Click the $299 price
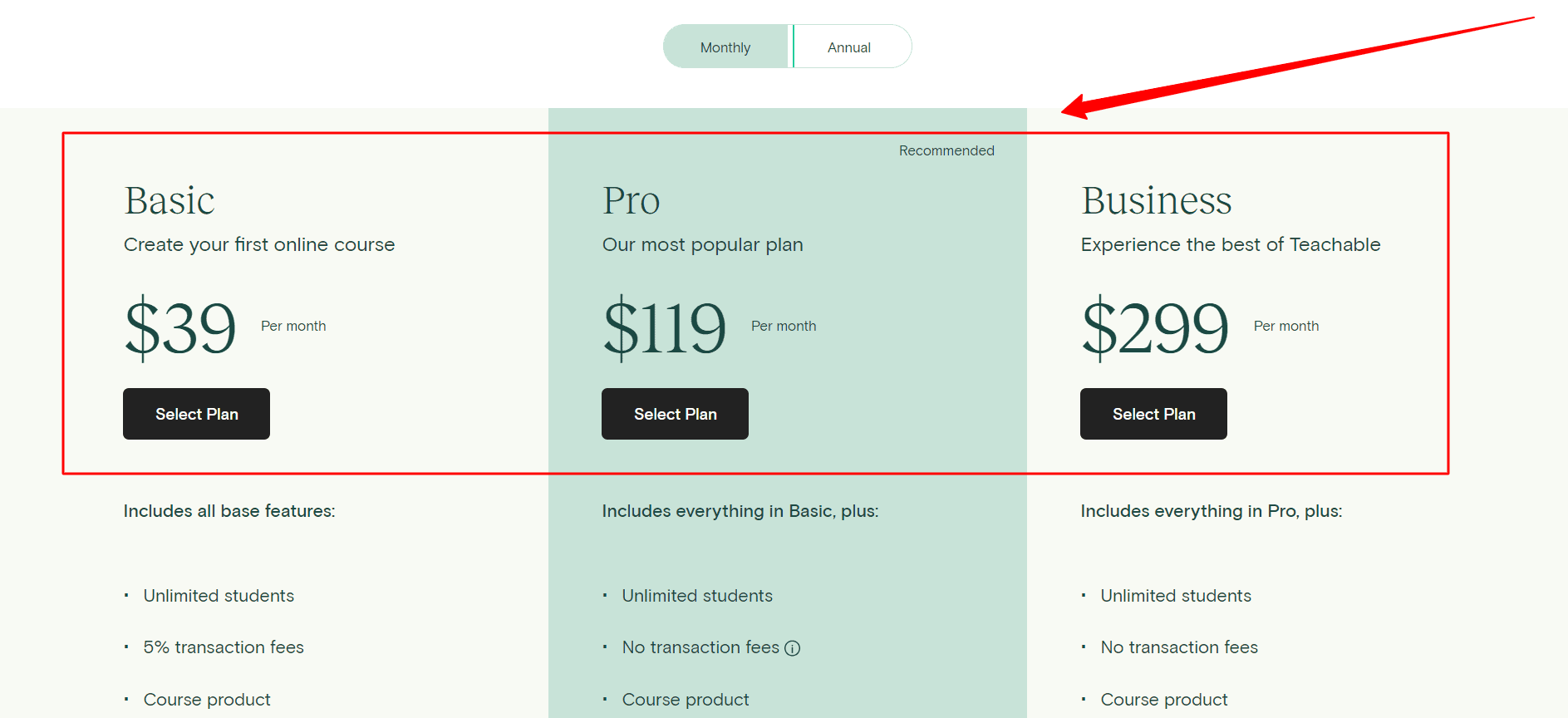Image resolution: width=1568 pixels, height=718 pixels. [x=1154, y=327]
